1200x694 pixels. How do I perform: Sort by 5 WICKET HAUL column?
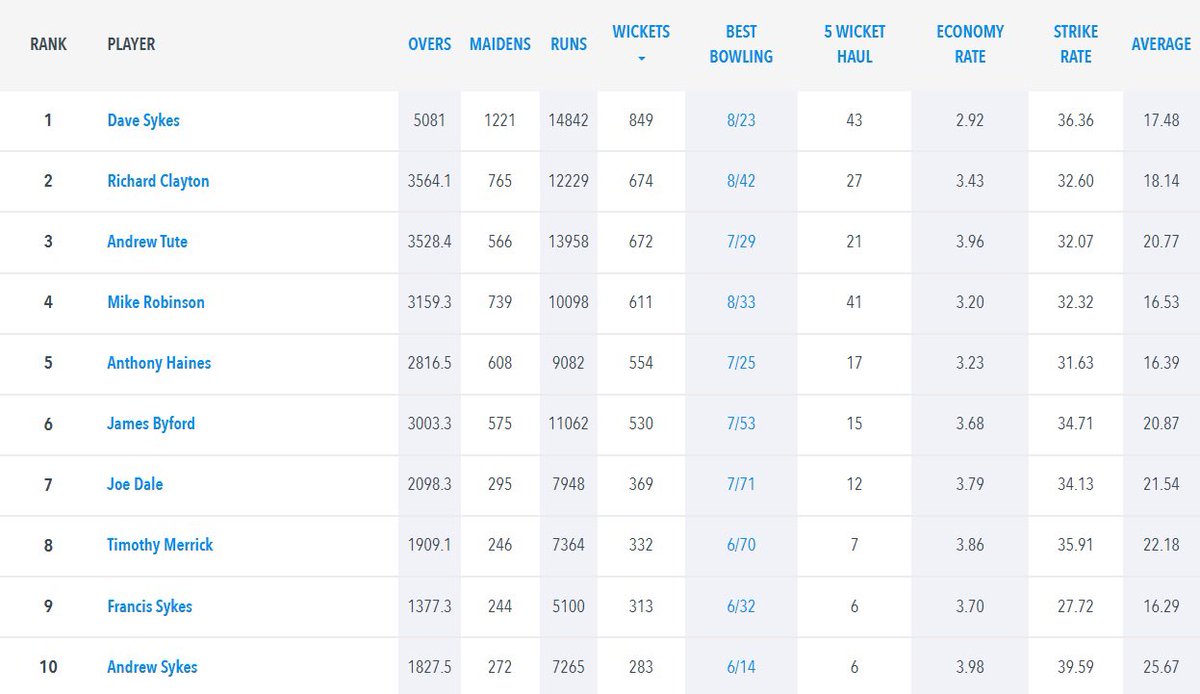(853, 44)
